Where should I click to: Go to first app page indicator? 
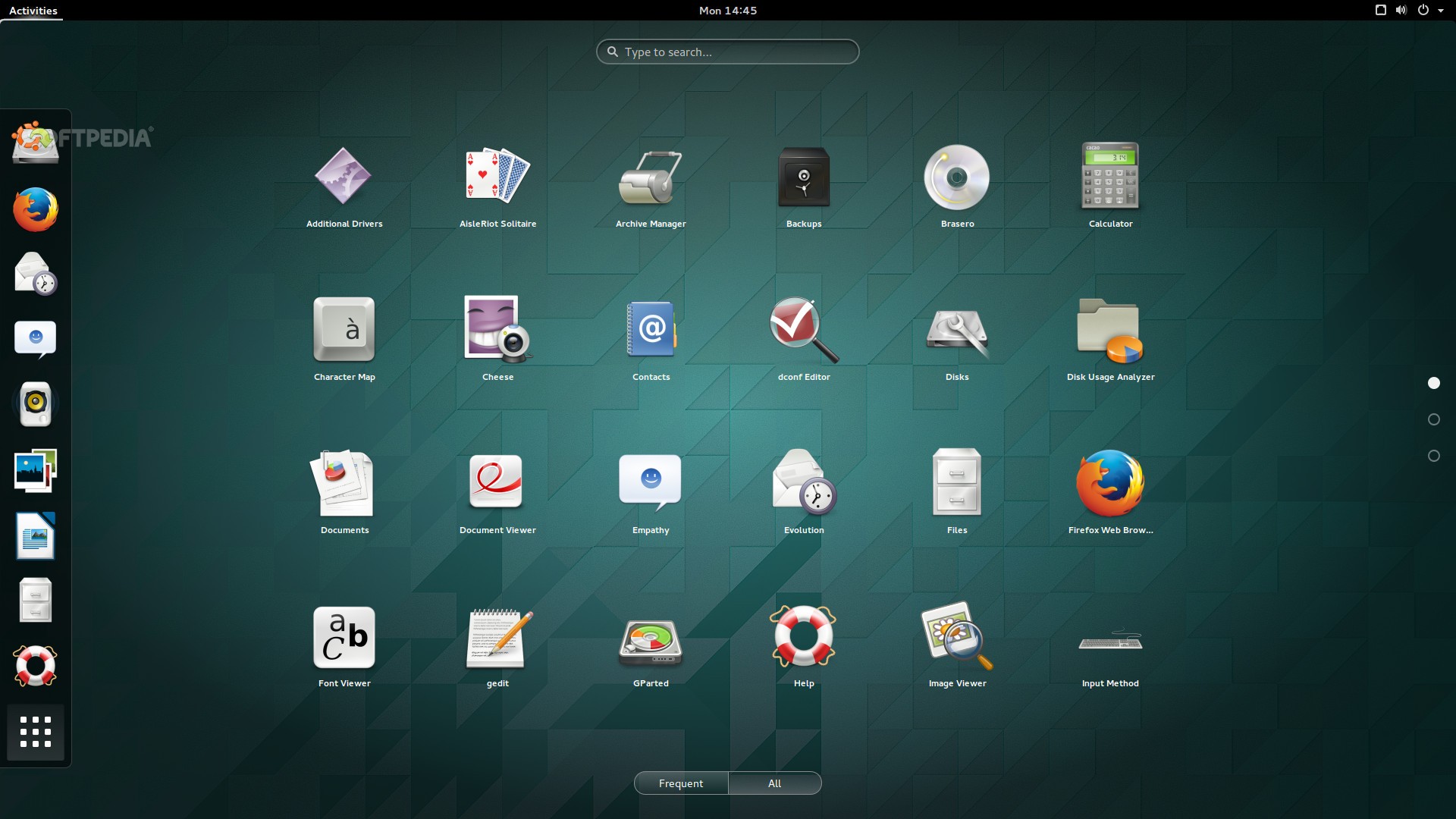point(1434,383)
